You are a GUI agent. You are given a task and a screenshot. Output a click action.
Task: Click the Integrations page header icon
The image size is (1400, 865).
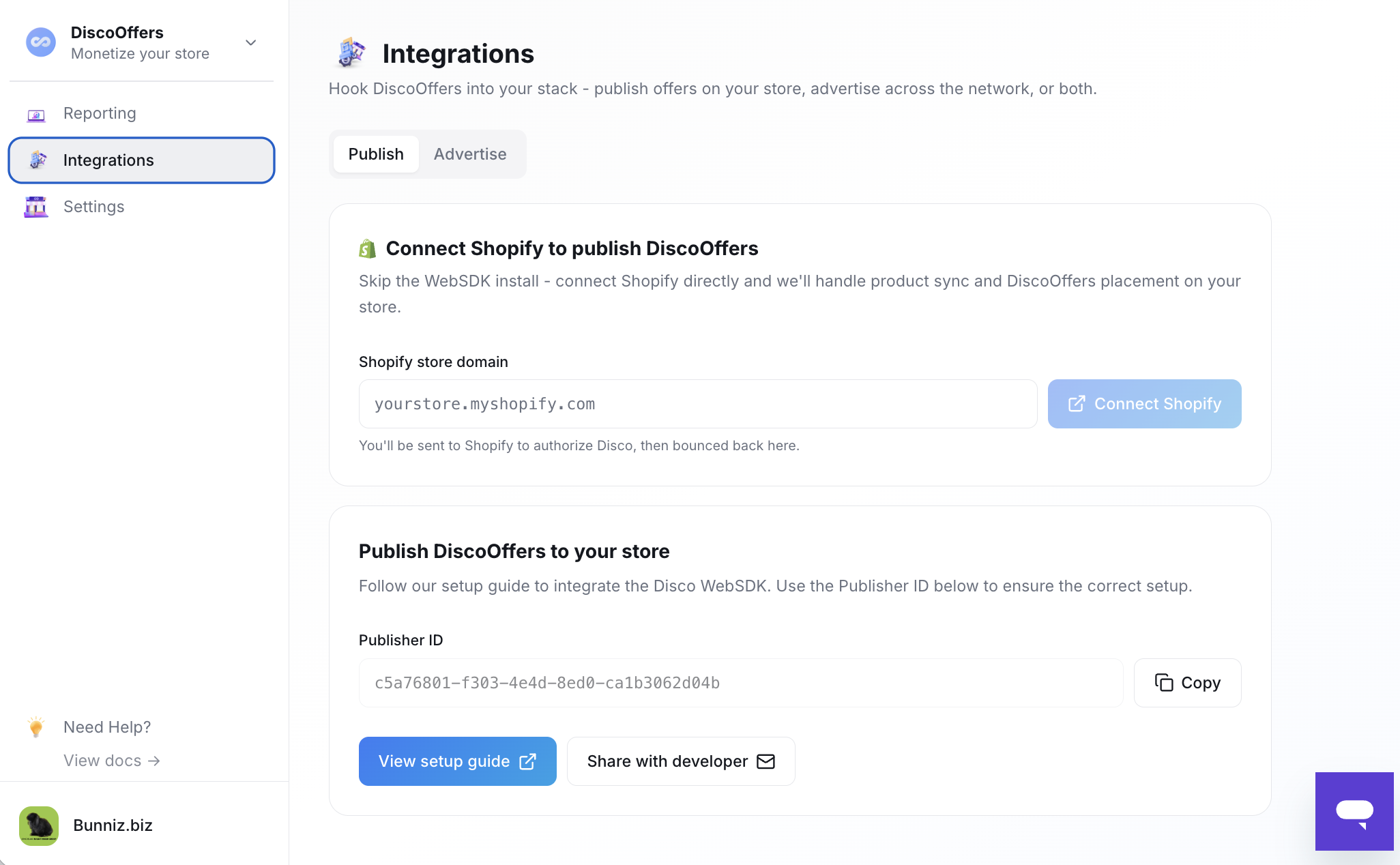tap(351, 53)
